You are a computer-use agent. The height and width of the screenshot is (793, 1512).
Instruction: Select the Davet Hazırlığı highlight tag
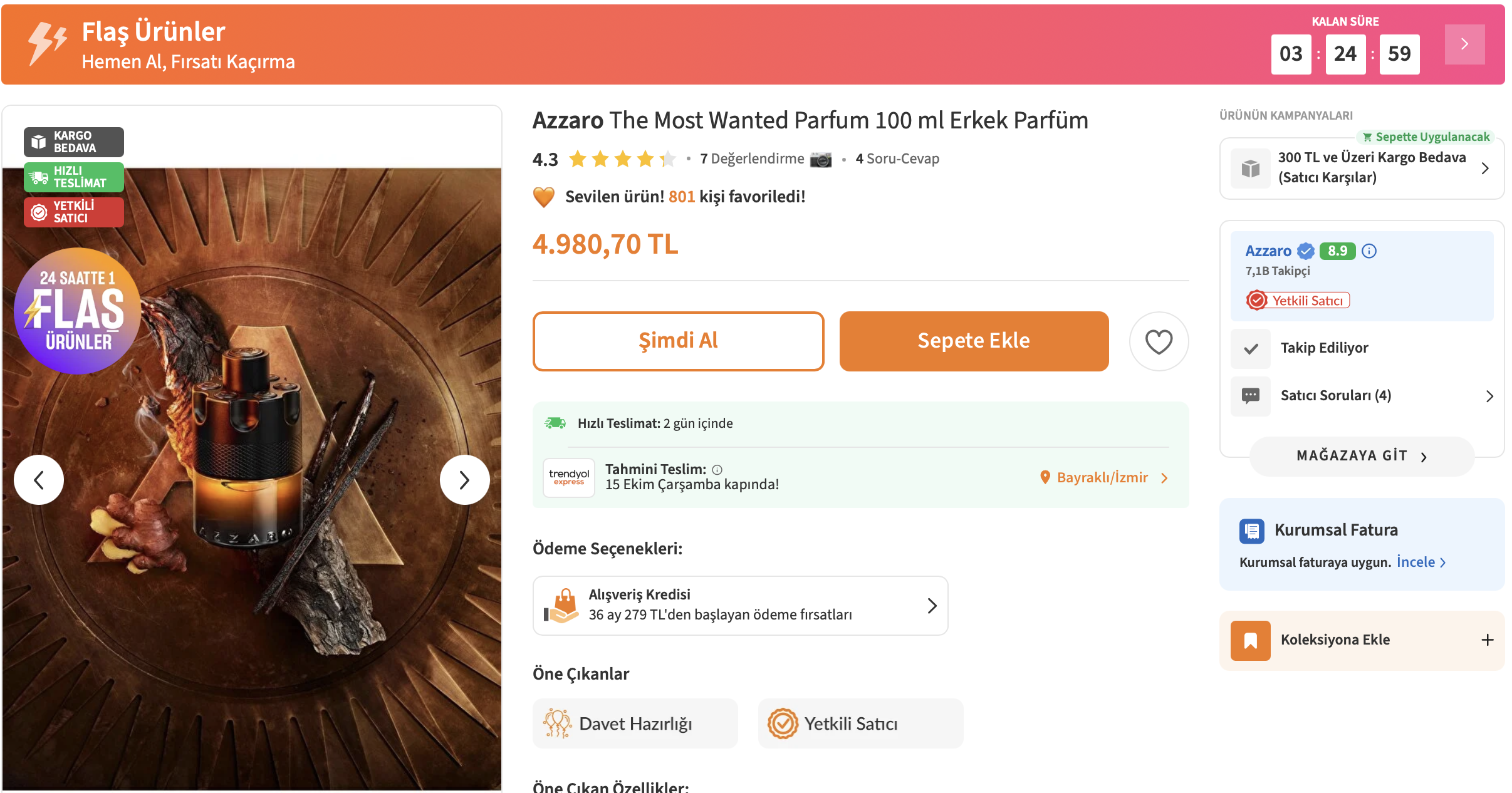[x=635, y=723]
